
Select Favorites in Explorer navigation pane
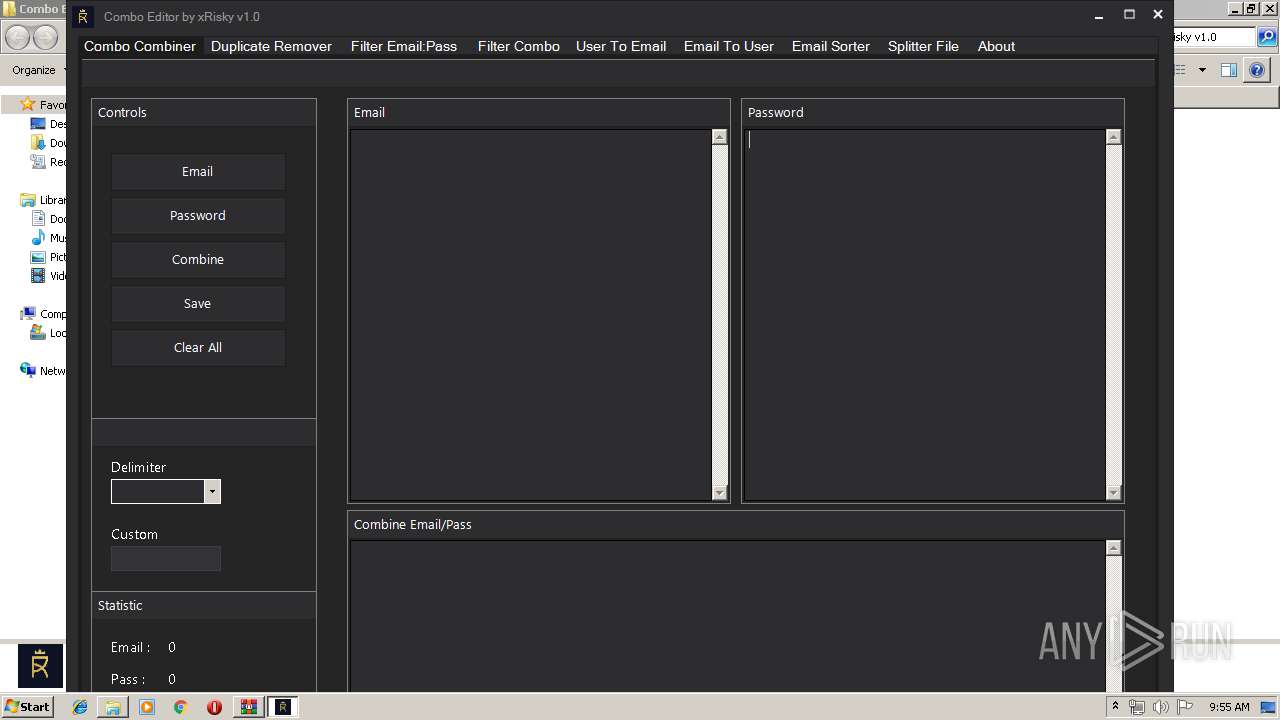tap(43, 105)
